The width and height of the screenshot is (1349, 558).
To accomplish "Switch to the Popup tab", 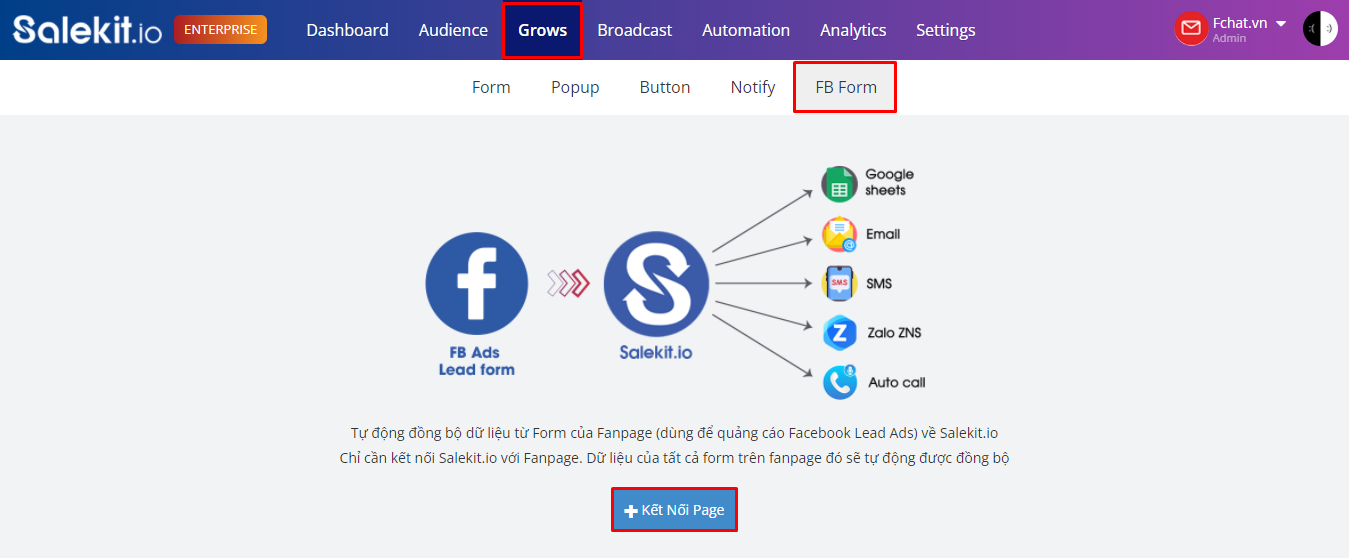I will point(575,87).
